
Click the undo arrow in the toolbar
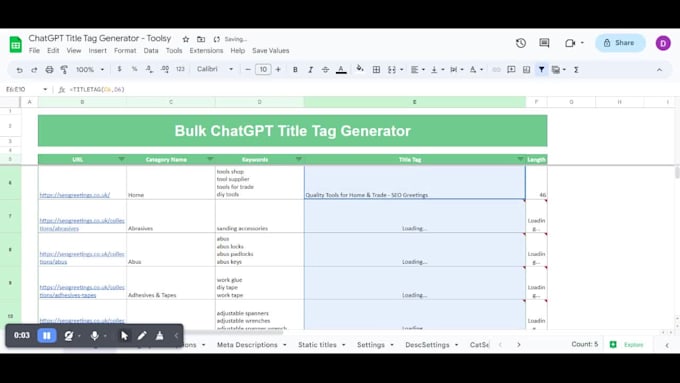(x=19, y=69)
